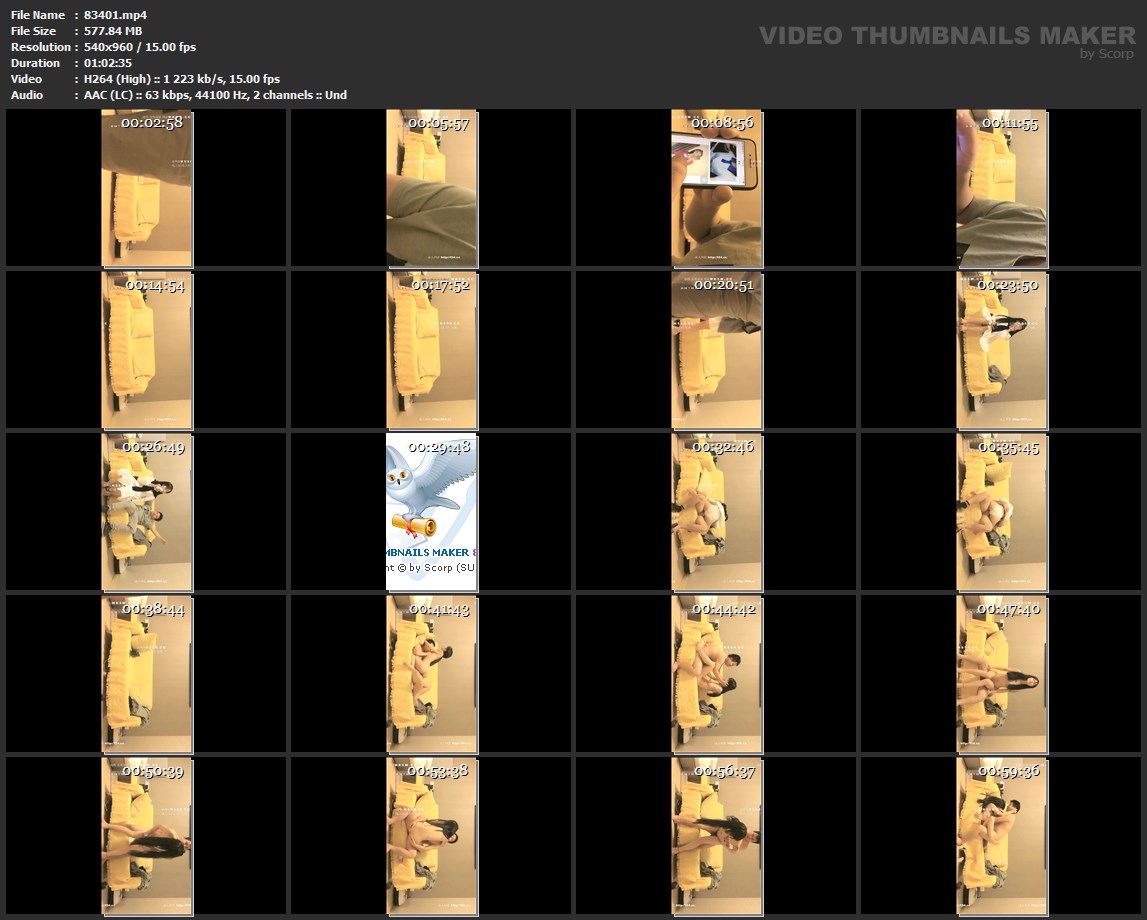Choose the frame at 00:44:42
The image size is (1147, 920).
click(x=716, y=674)
